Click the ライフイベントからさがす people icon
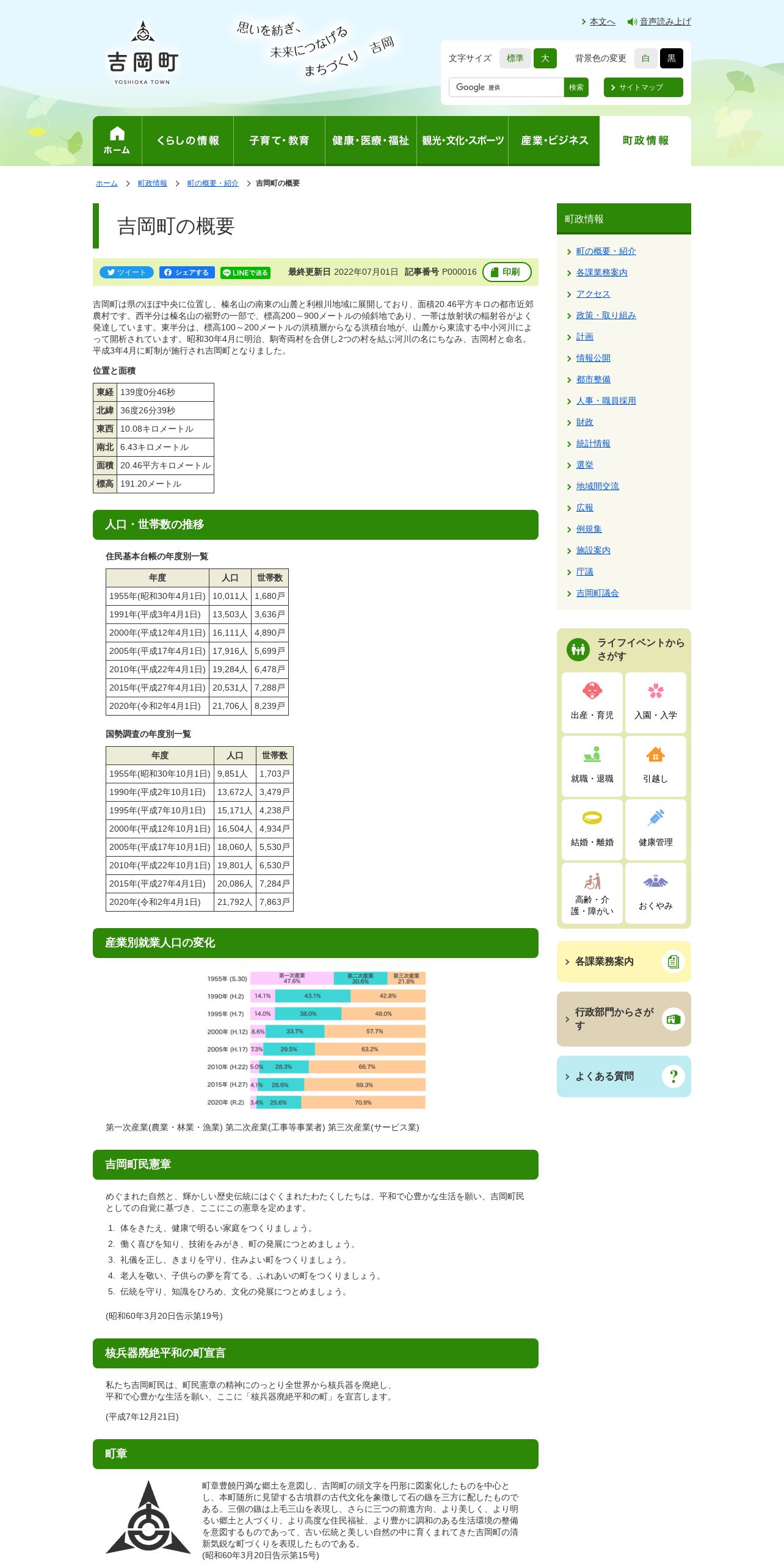 coord(578,649)
